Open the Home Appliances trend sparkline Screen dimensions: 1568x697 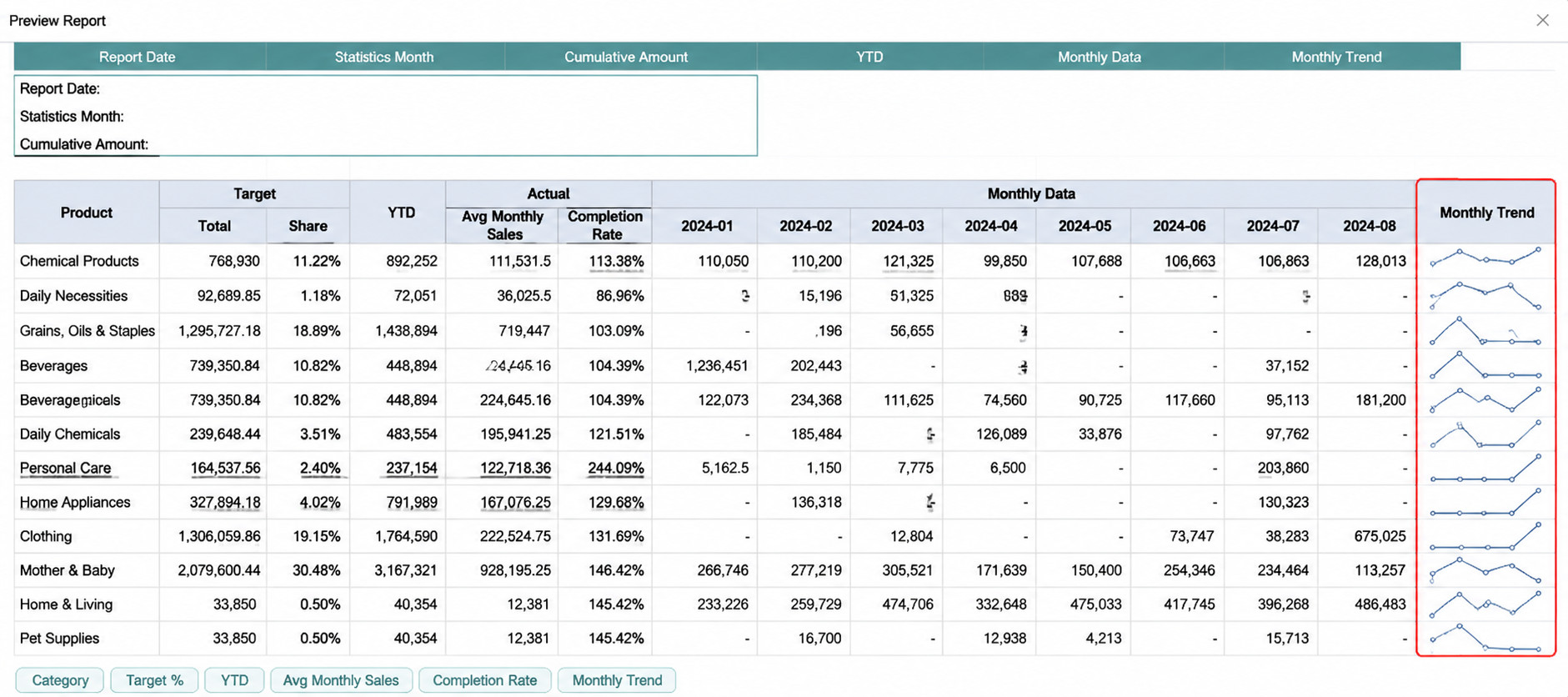click(1485, 502)
